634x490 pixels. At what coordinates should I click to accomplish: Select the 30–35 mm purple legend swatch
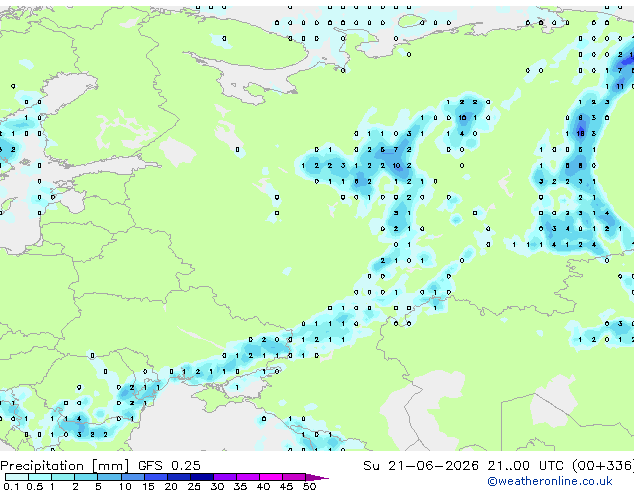coord(224,477)
